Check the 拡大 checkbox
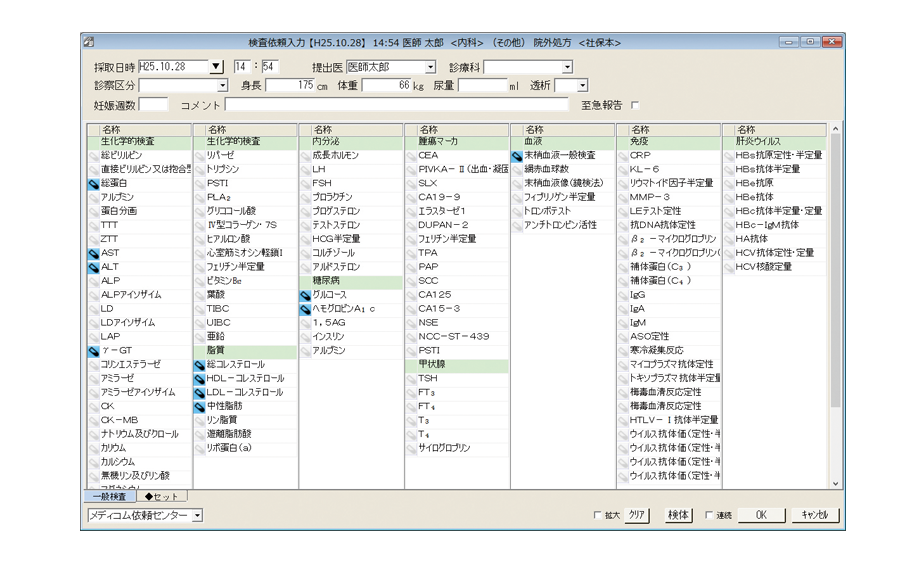The image size is (920, 568). coord(598,516)
